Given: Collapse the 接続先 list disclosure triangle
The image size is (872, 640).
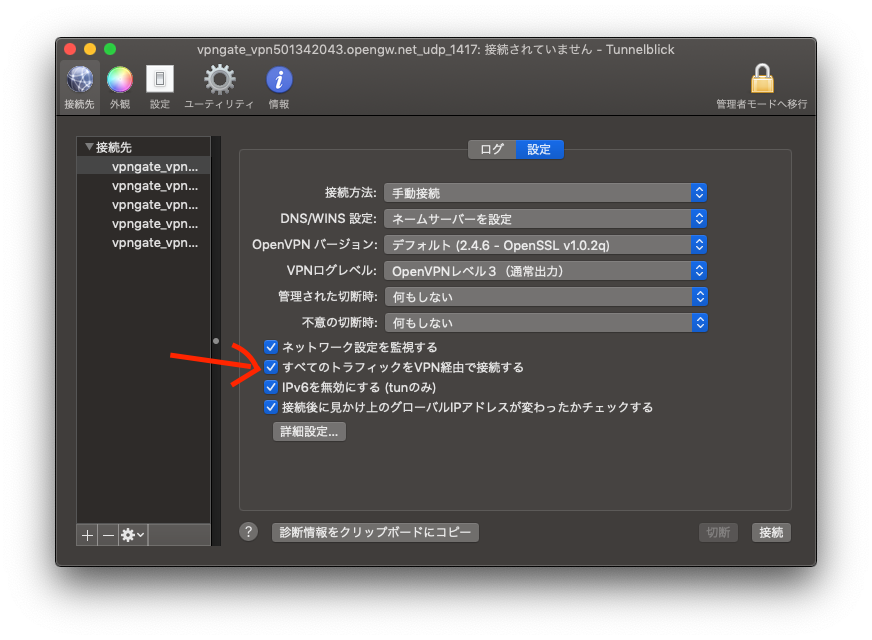Looking at the screenshot, I should click(88, 147).
